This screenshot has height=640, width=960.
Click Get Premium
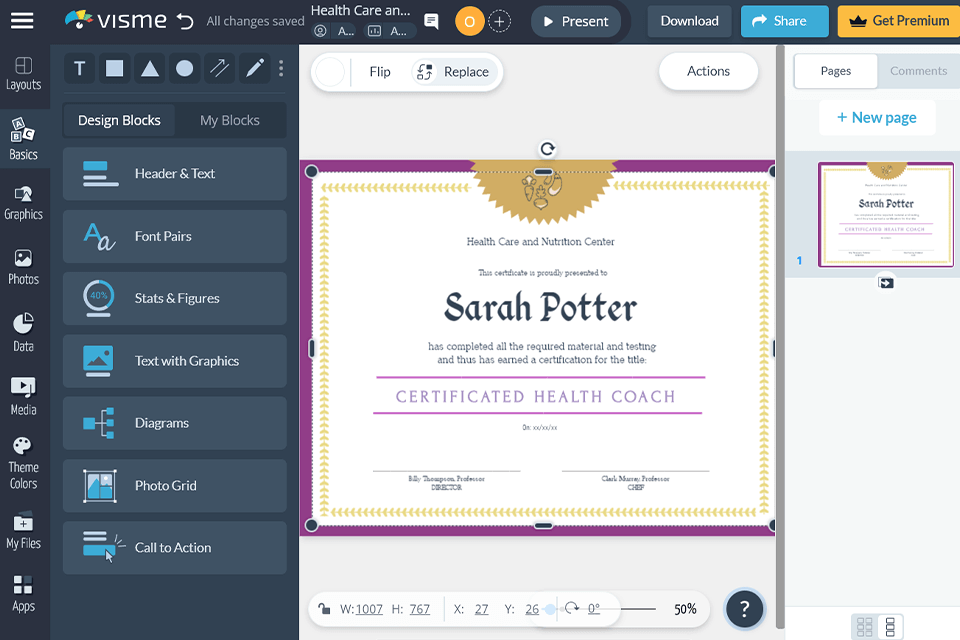(x=899, y=21)
